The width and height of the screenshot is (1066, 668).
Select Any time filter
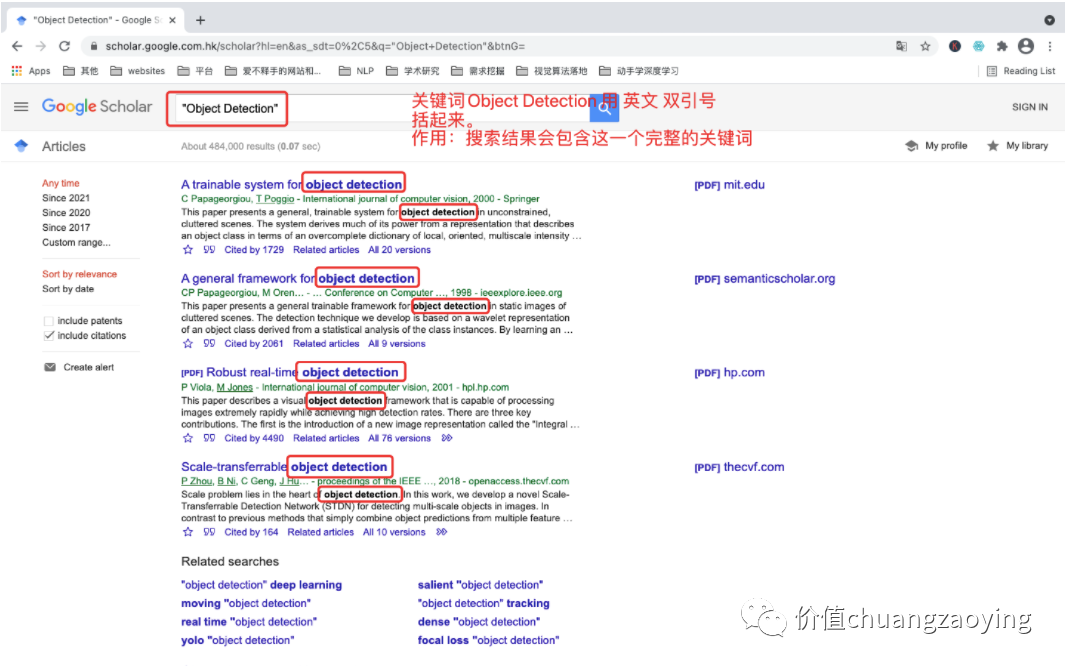(61, 183)
